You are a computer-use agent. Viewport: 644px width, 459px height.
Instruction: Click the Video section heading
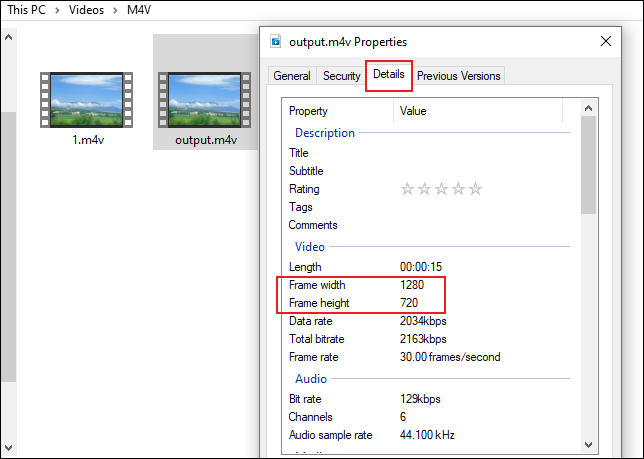[x=310, y=247]
